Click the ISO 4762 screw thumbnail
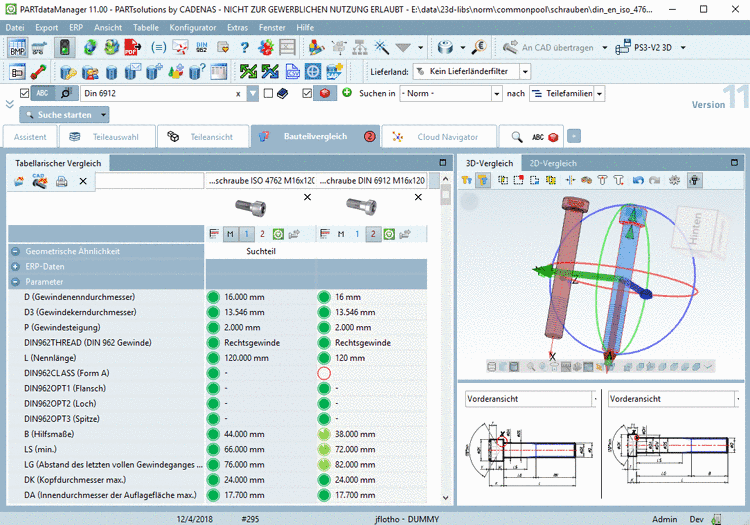 (x=251, y=207)
